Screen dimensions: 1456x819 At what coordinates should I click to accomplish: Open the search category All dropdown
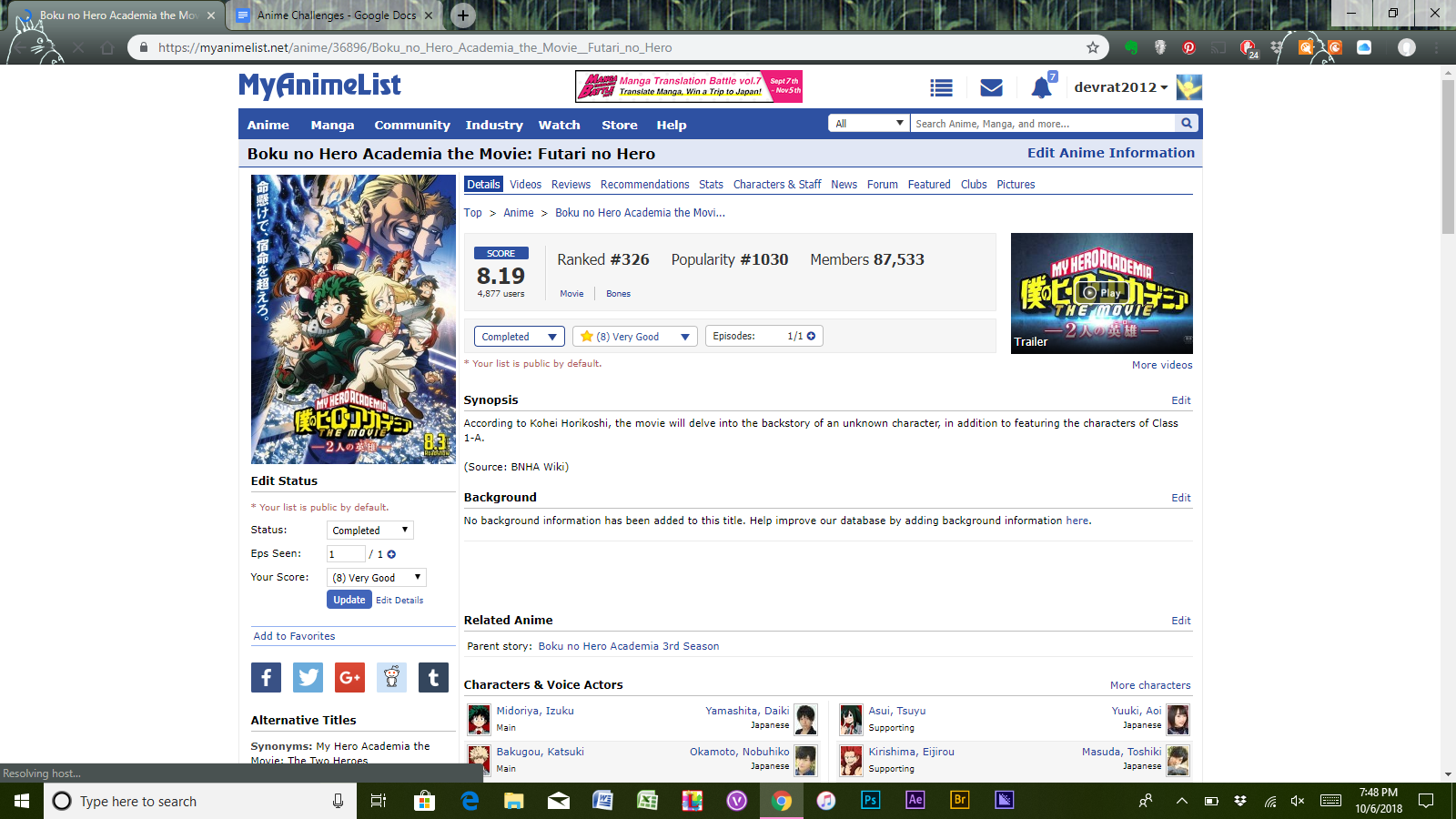point(869,123)
